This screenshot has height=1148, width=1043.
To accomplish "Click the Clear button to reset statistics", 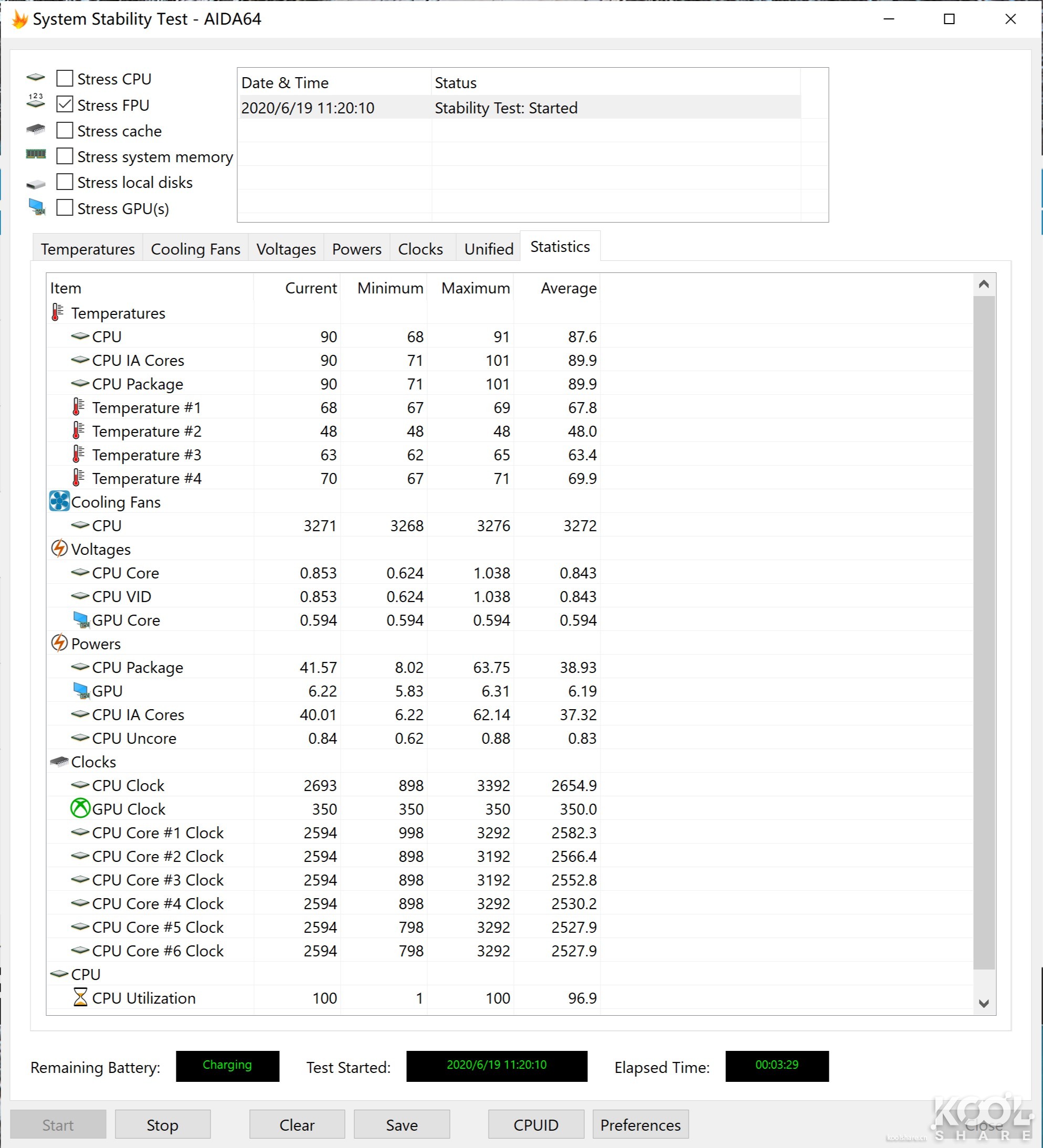I will [296, 1125].
